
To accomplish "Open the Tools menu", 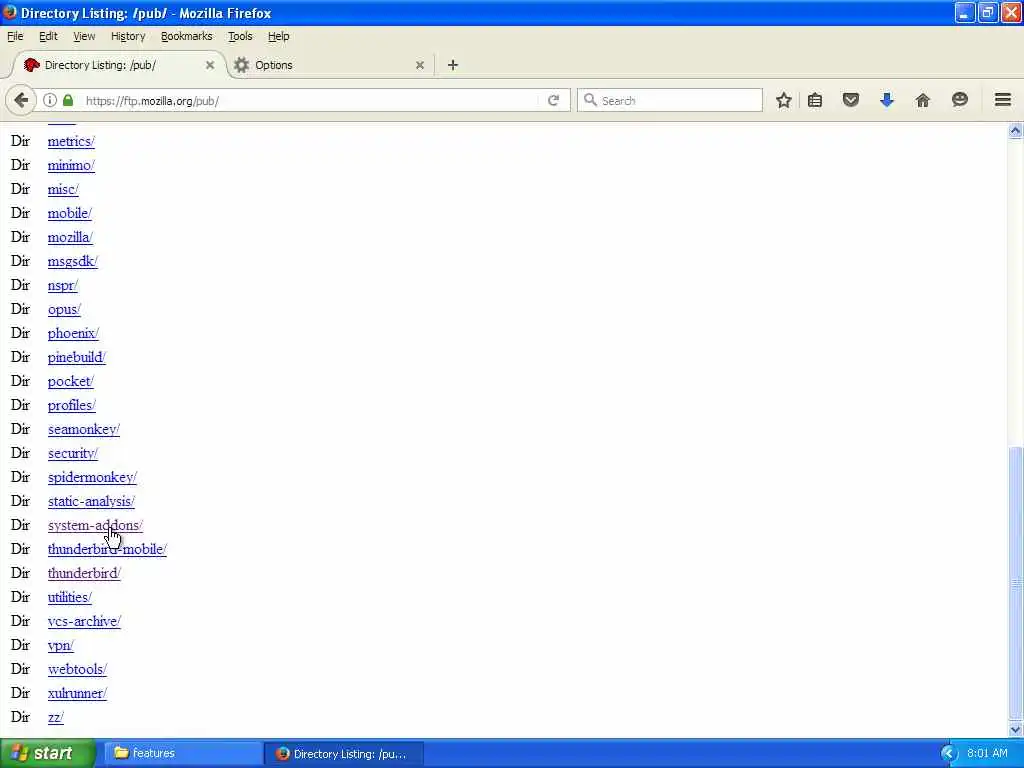I will 240,36.
